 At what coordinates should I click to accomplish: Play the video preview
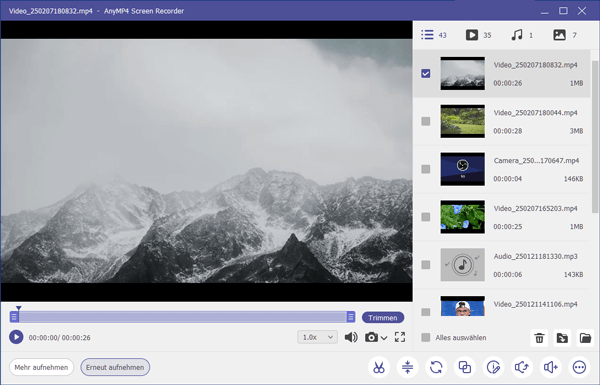(x=16, y=337)
